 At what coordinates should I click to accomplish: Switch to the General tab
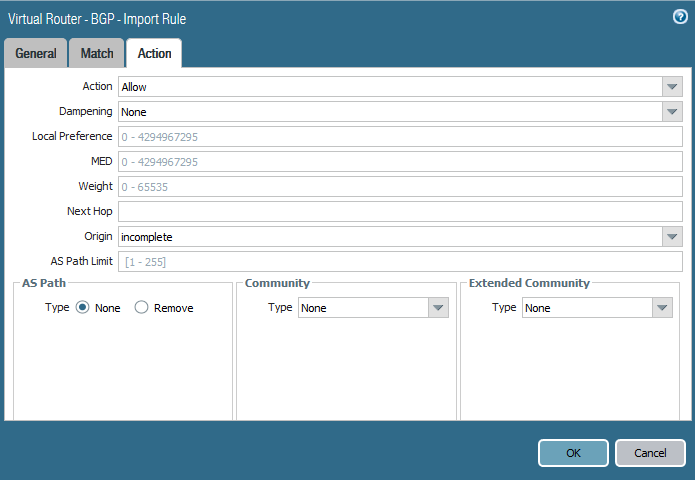pyautogui.click(x=36, y=54)
